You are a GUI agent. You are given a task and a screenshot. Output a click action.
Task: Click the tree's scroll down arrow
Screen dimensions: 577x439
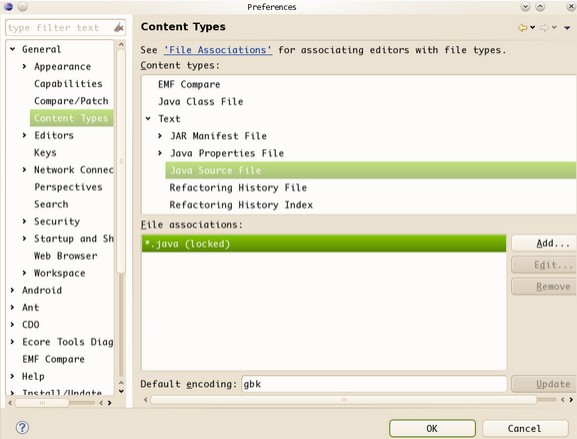[x=121, y=391]
